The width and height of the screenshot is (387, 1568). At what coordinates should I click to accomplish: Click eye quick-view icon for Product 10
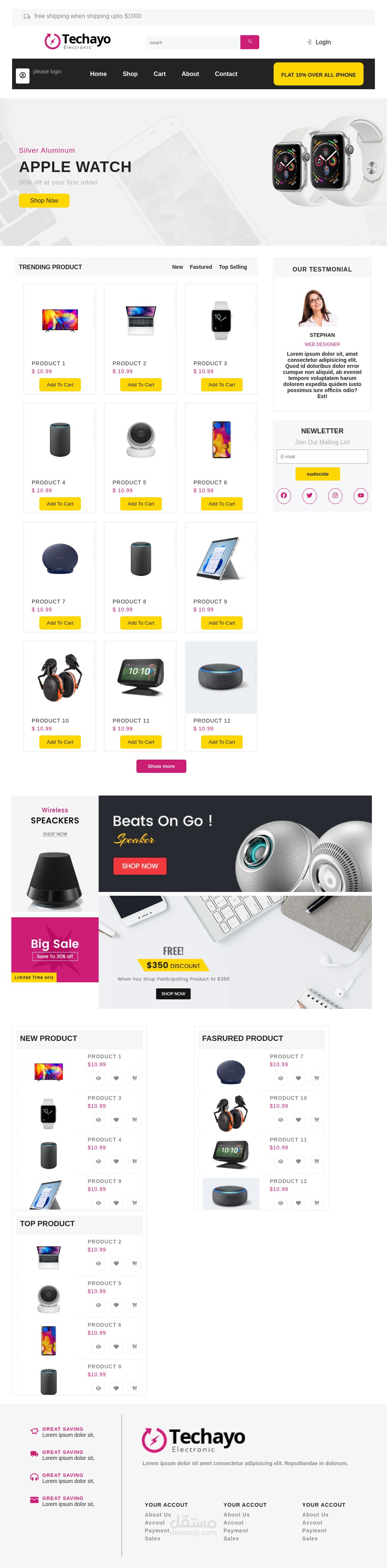coord(280,1120)
